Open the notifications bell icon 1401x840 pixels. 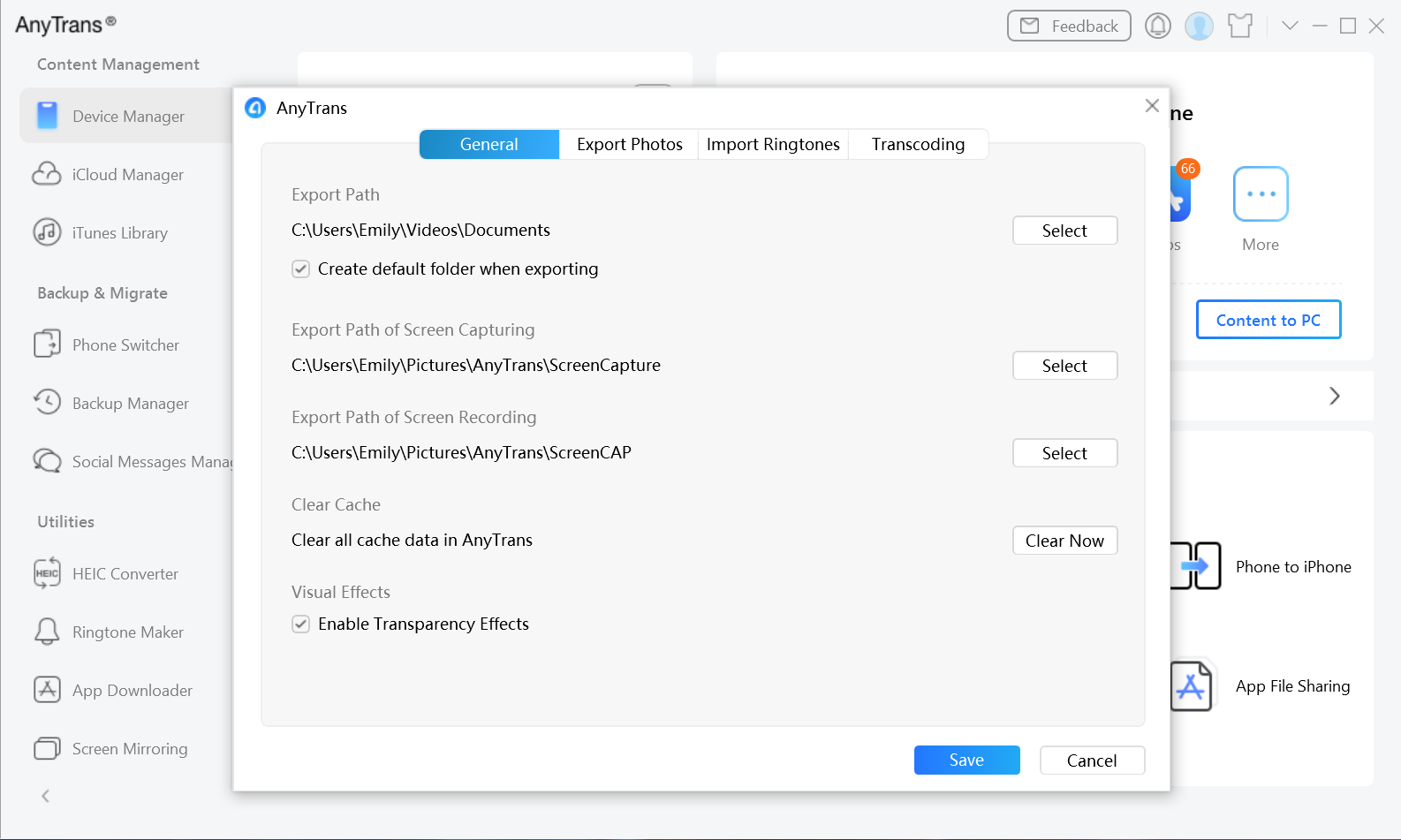[x=1158, y=26]
